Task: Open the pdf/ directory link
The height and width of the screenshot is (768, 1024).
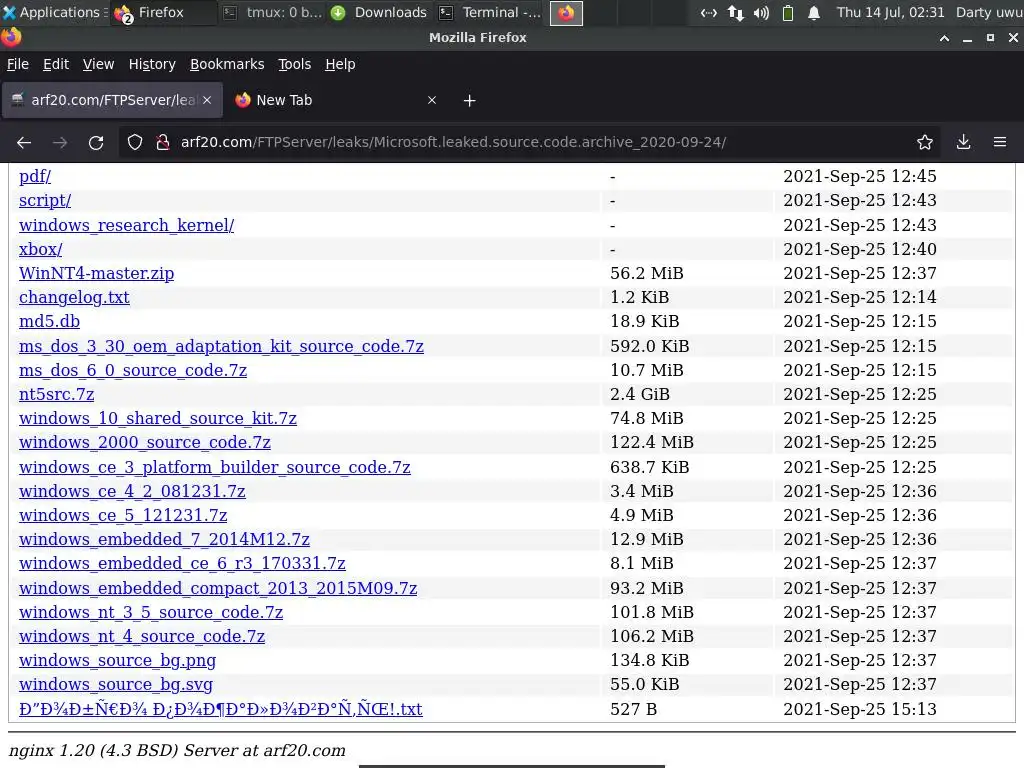Action: [x=35, y=176]
